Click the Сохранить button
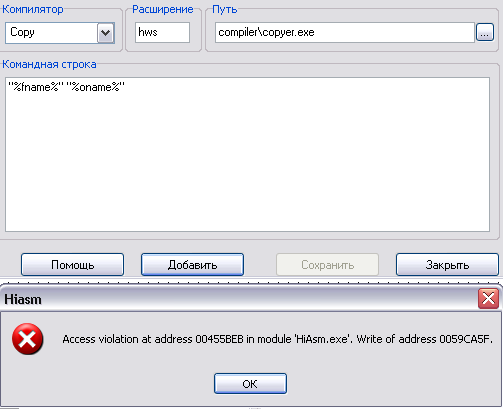The width and height of the screenshot is (503, 409). pos(327,265)
